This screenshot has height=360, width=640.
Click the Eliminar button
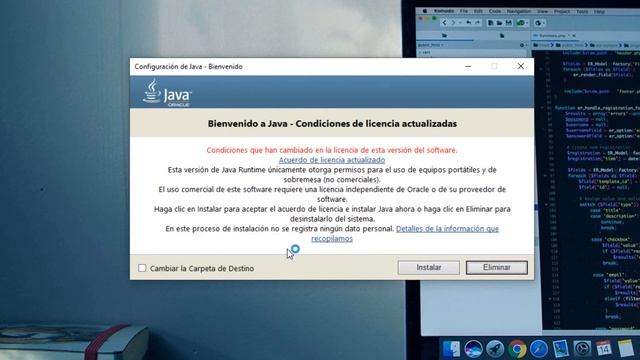coord(497,267)
